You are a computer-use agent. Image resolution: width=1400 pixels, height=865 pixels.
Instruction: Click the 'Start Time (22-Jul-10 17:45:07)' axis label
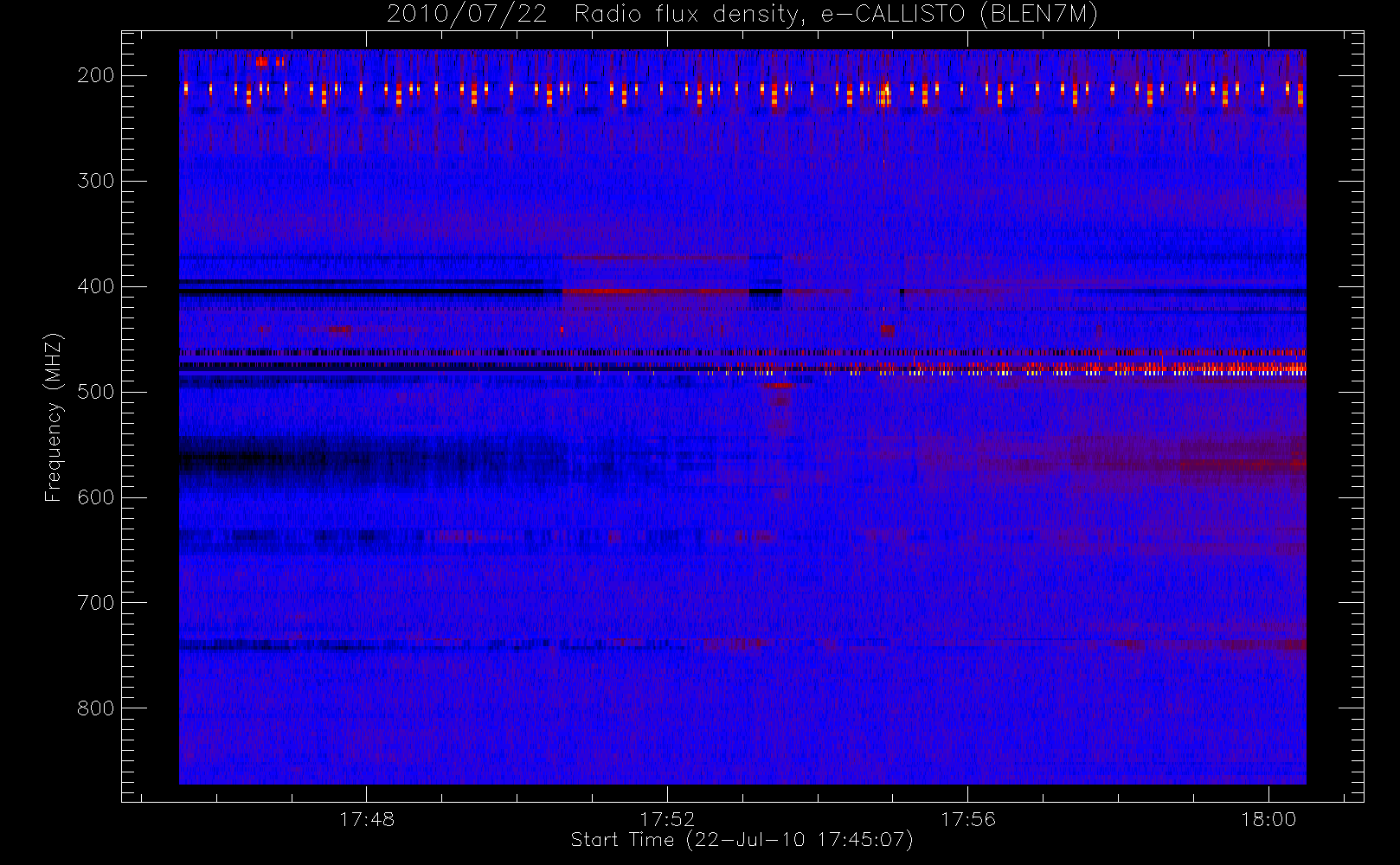point(742,840)
